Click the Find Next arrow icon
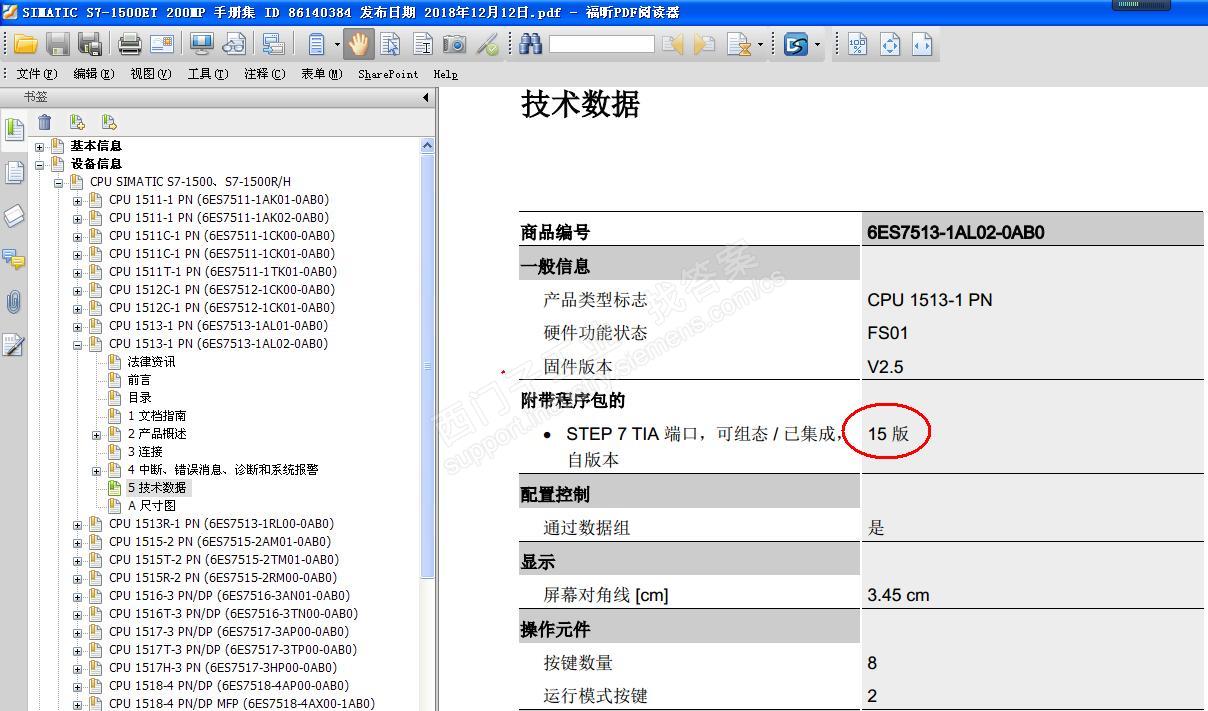The height and width of the screenshot is (711, 1208). click(x=705, y=44)
